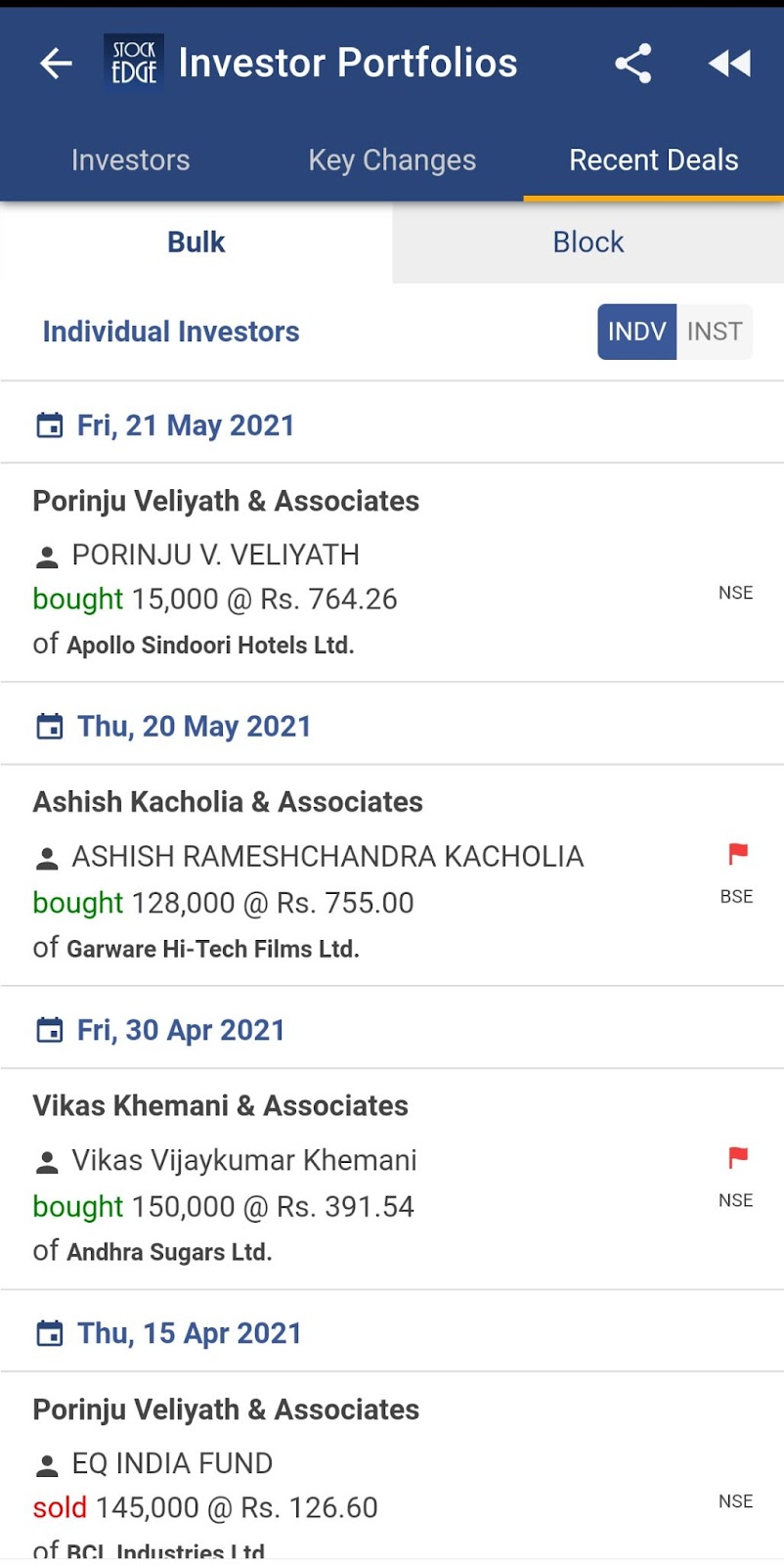Switch to Block deals tab
The height and width of the screenshot is (1565, 784).
(588, 242)
